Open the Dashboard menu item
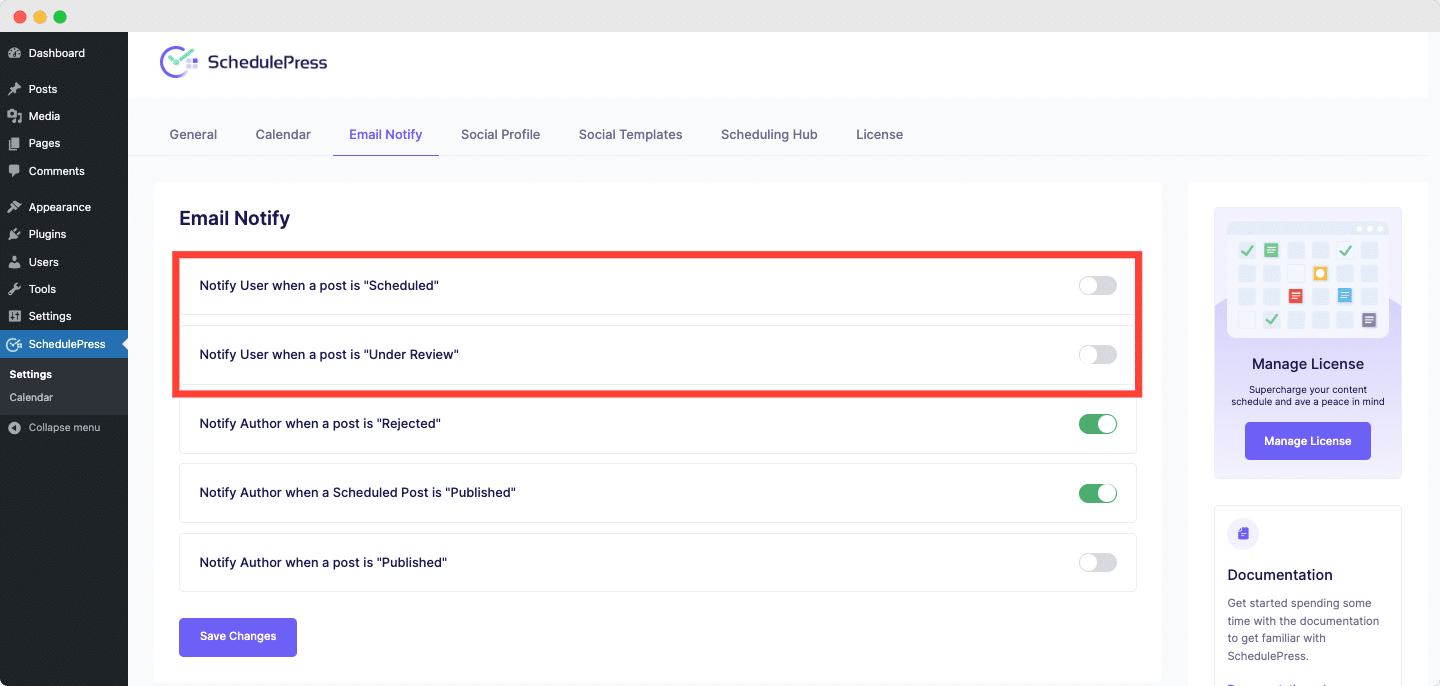 [64, 53]
